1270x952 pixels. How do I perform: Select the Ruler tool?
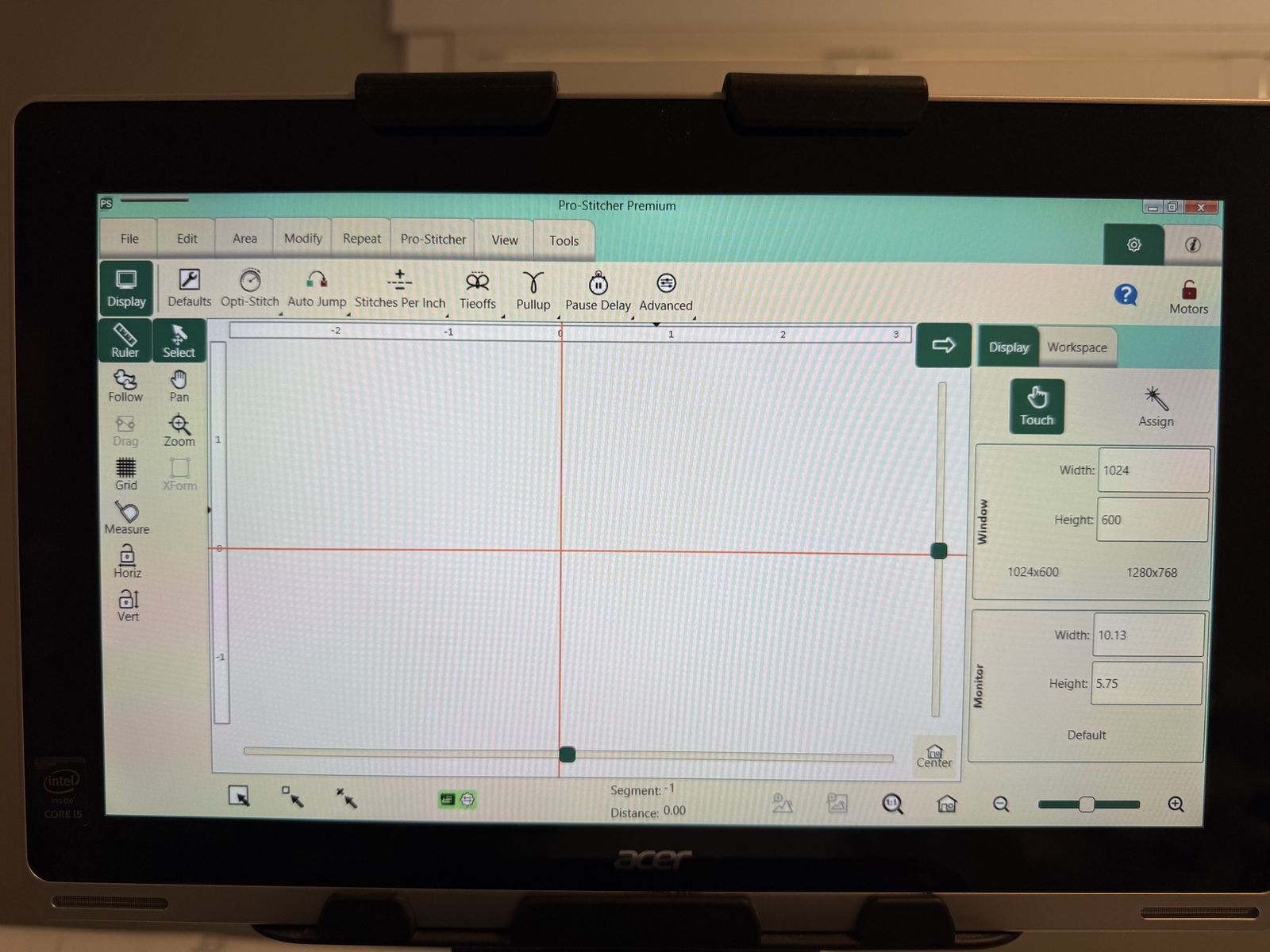(x=125, y=340)
